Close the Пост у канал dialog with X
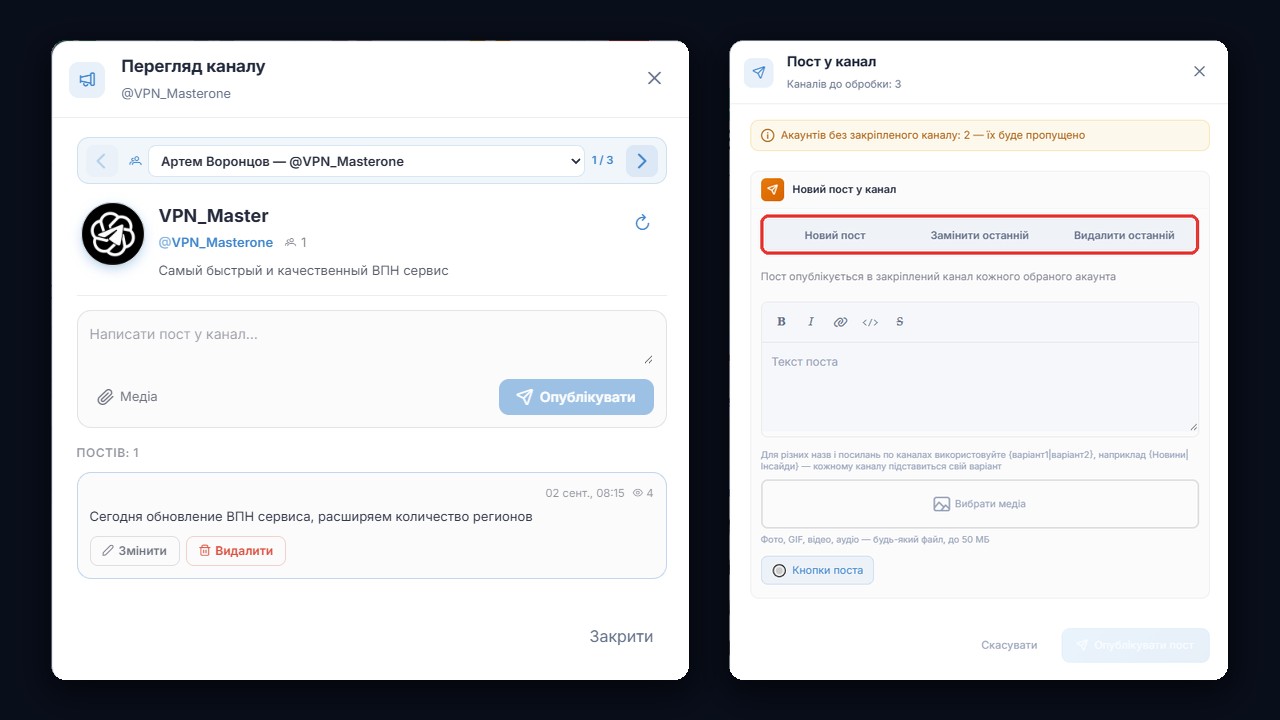1280x720 pixels. pos(1200,71)
